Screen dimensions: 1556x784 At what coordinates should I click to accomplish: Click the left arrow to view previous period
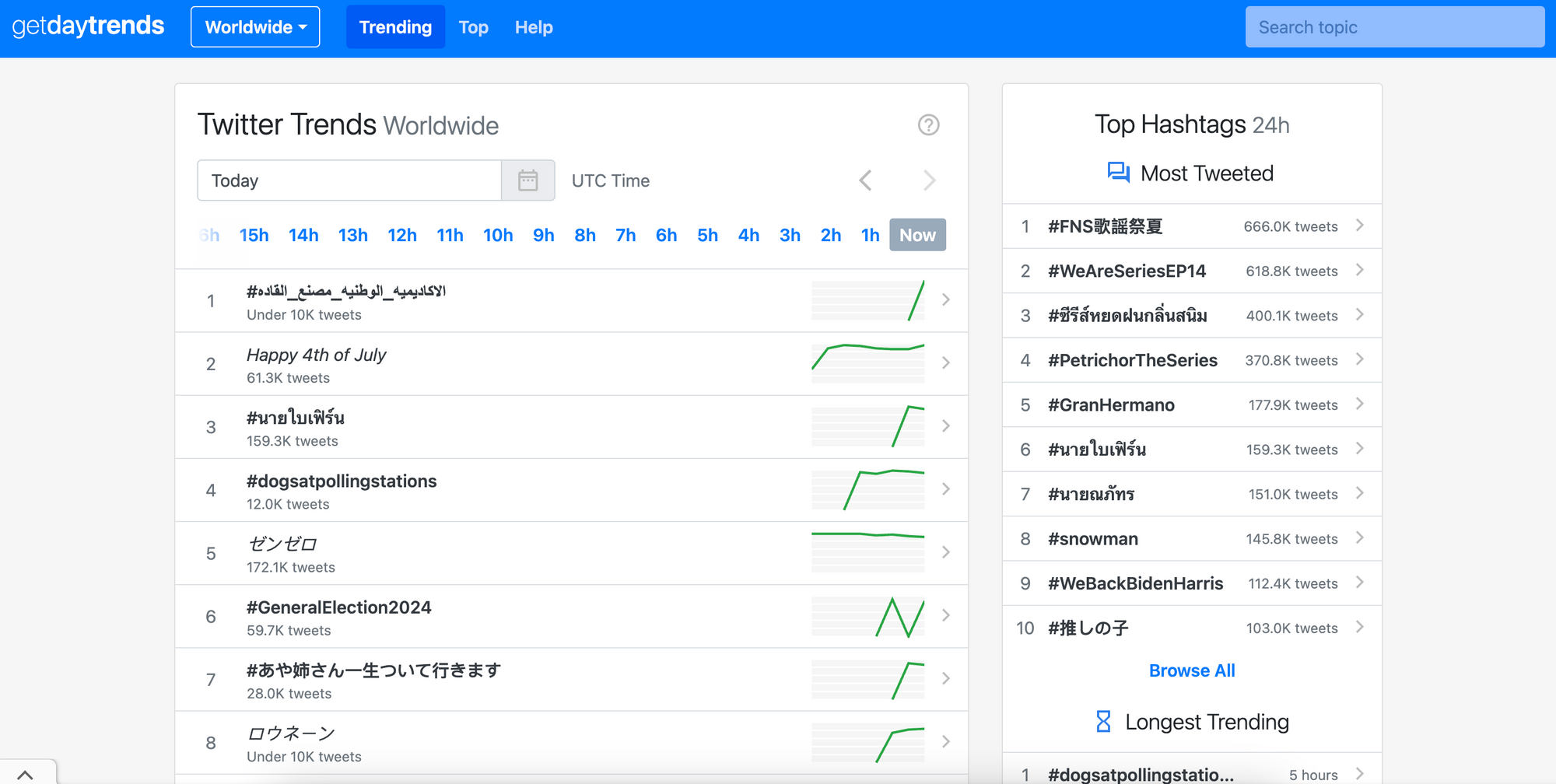click(865, 180)
